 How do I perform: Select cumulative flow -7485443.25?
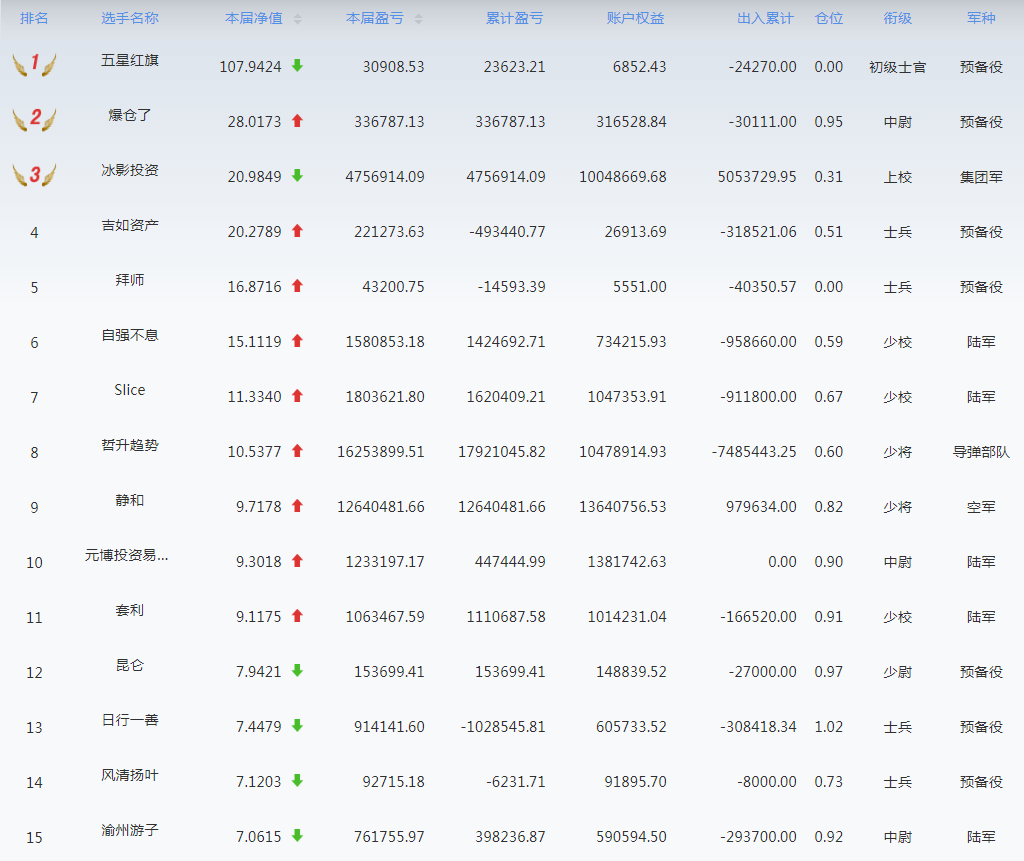click(x=754, y=451)
